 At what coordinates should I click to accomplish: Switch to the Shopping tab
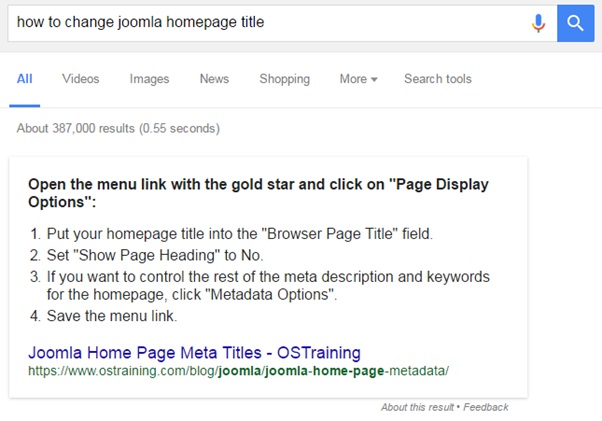tap(284, 79)
